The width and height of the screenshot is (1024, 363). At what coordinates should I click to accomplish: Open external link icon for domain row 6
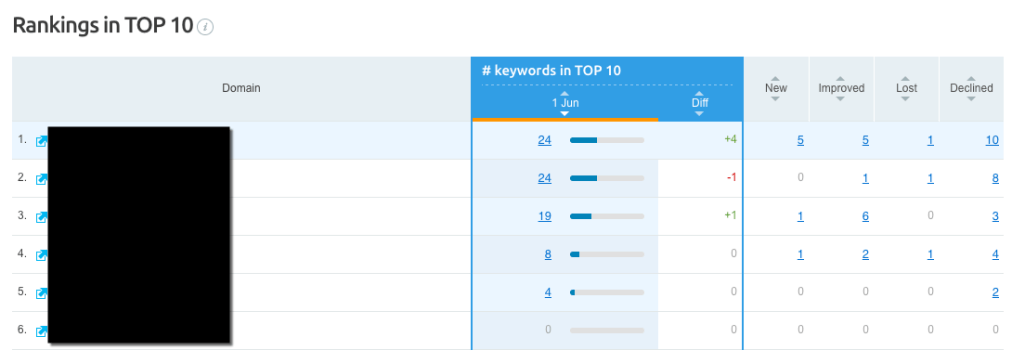41,331
